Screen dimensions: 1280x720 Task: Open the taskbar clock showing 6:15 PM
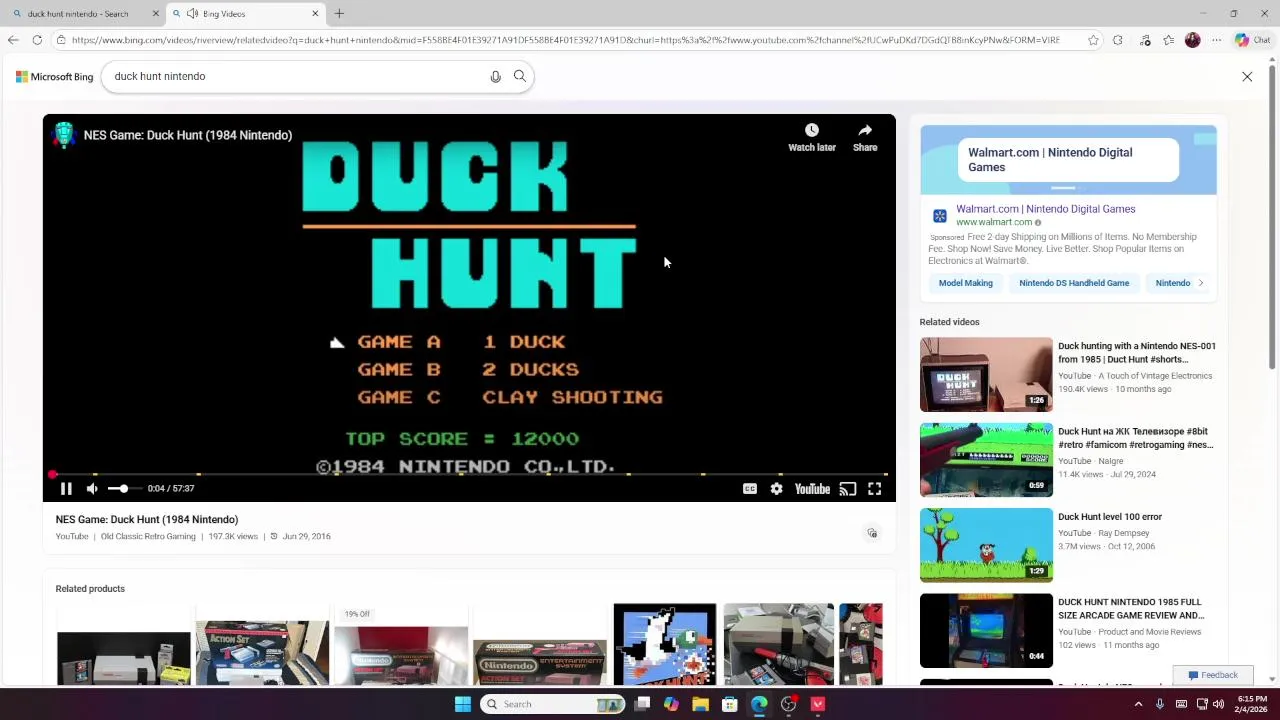[x=1252, y=704]
